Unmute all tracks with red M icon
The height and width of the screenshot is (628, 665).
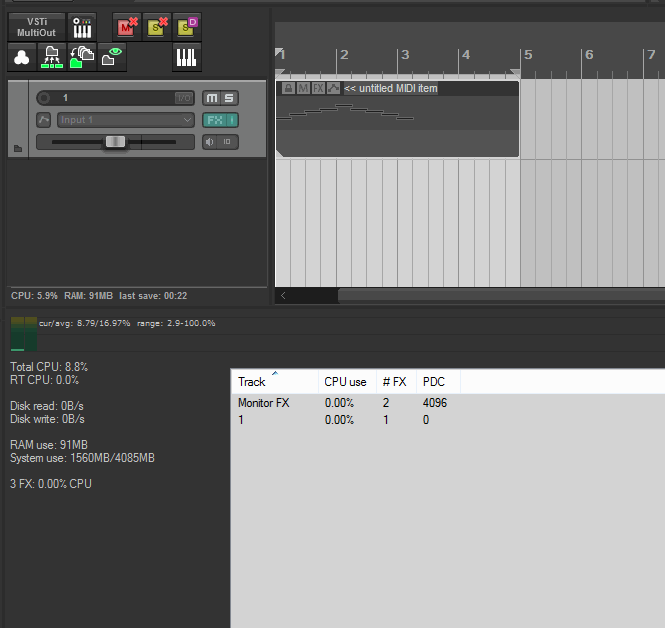(127, 27)
